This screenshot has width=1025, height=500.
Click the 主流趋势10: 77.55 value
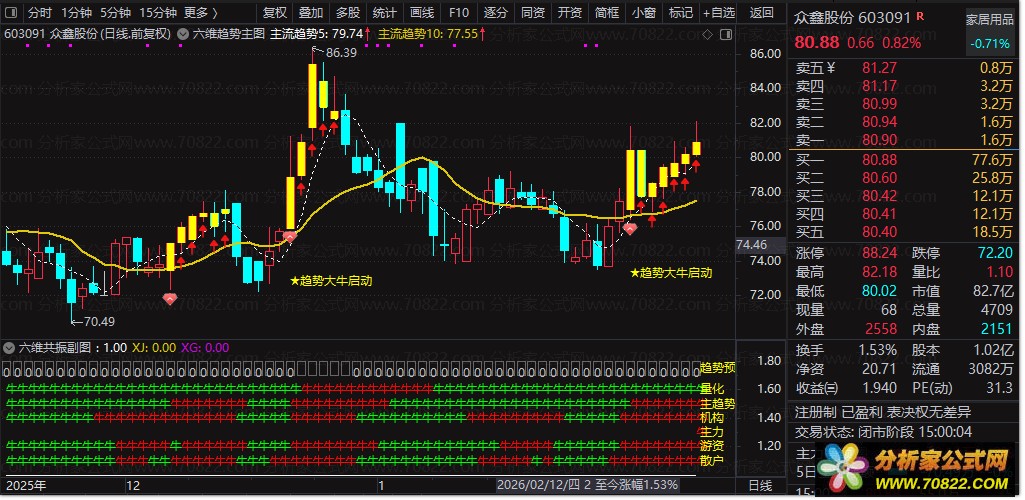428,34
